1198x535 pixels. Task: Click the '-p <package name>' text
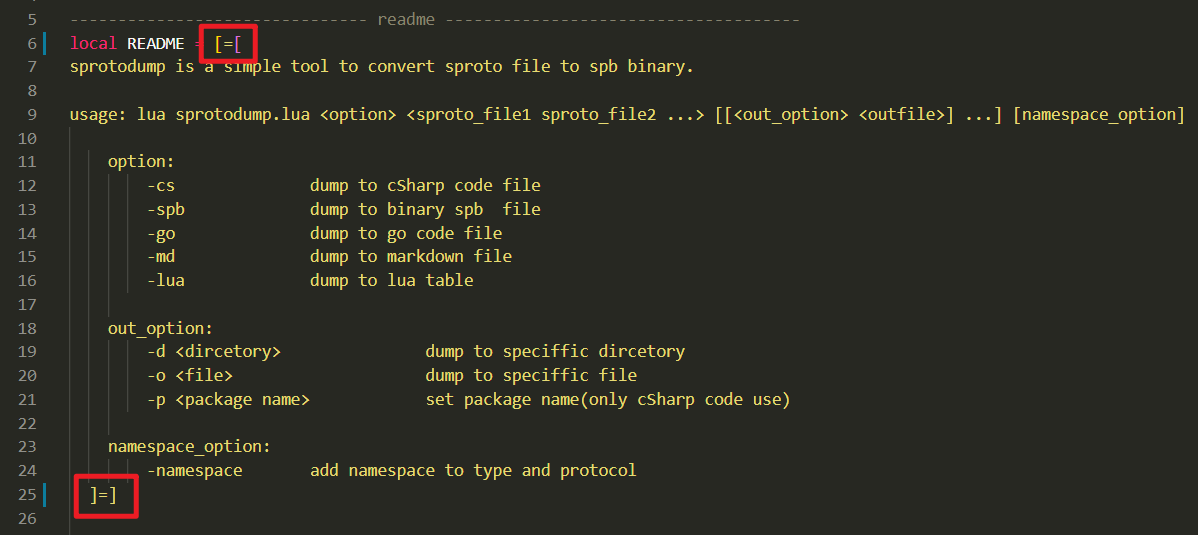[228, 399]
